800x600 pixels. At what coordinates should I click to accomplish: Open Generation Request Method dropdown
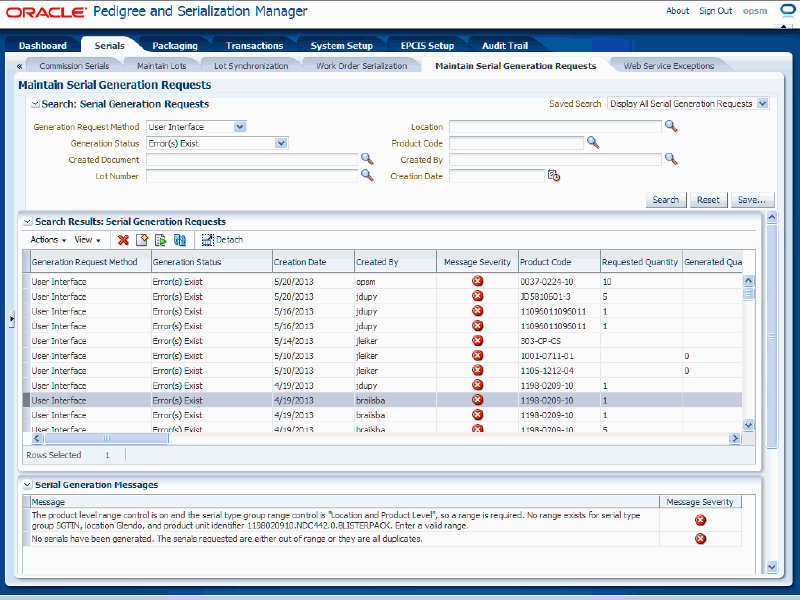pyautogui.click(x=240, y=127)
